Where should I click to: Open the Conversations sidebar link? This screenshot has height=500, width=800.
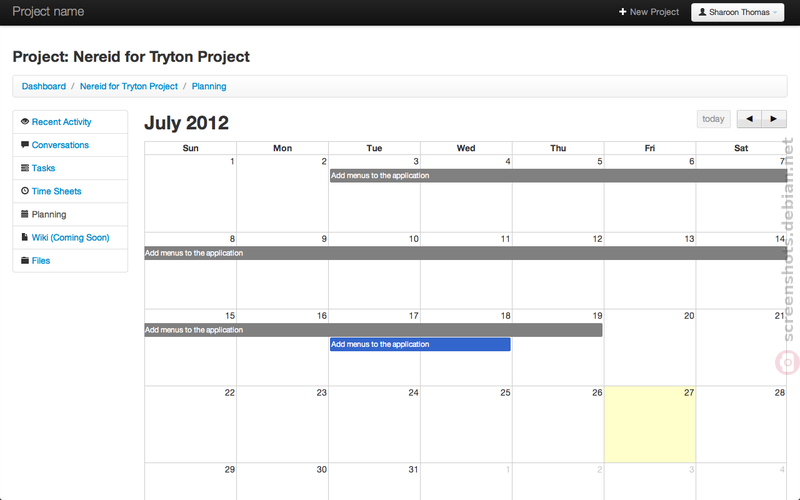click(x=60, y=145)
